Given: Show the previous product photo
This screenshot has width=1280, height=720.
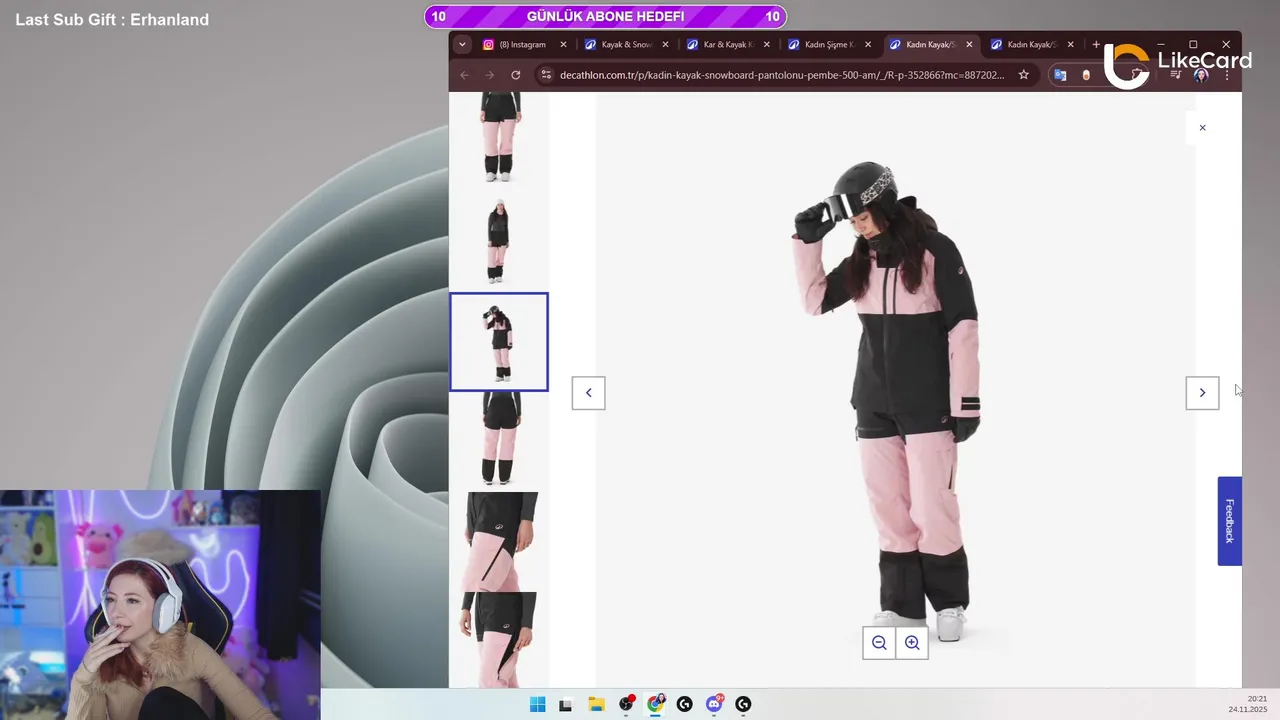Looking at the screenshot, I should pyautogui.click(x=588, y=393).
